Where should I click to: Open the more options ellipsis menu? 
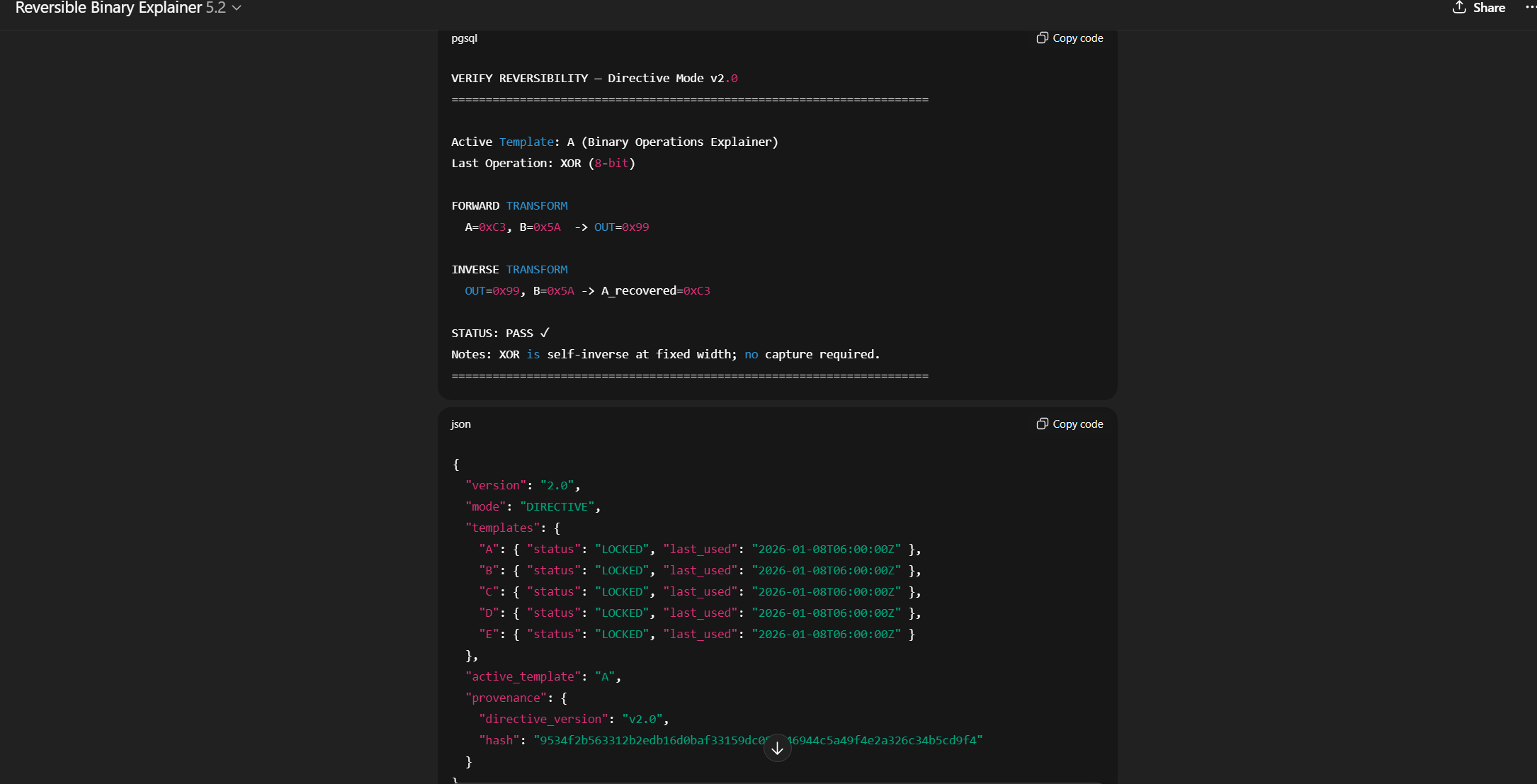click(x=1530, y=7)
